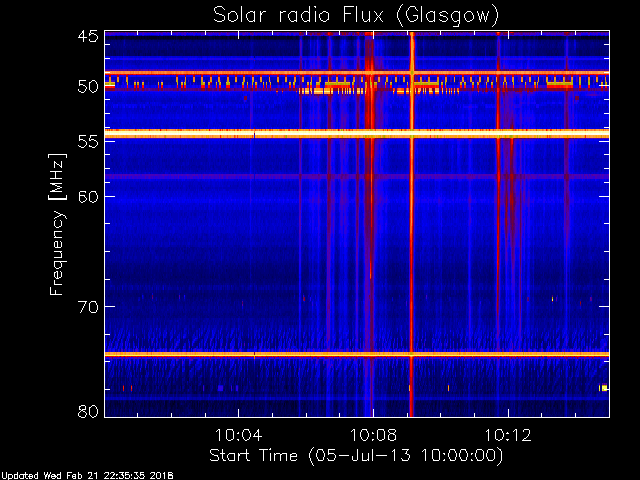Click the 10:04 time tick label

(x=238, y=436)
